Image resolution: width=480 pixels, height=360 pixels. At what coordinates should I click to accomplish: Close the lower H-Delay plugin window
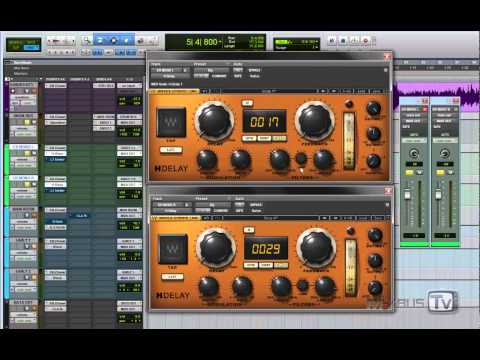coord(388,191)
